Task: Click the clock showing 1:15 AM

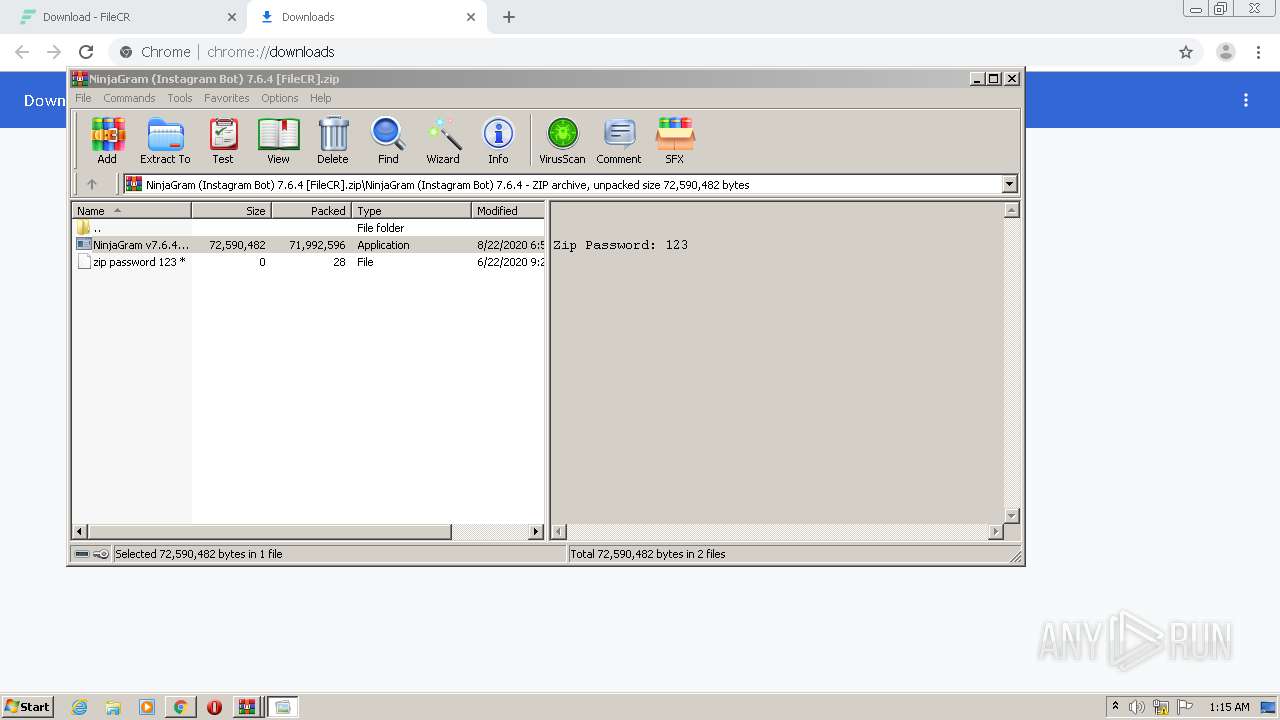Action: coord(1229,707)
